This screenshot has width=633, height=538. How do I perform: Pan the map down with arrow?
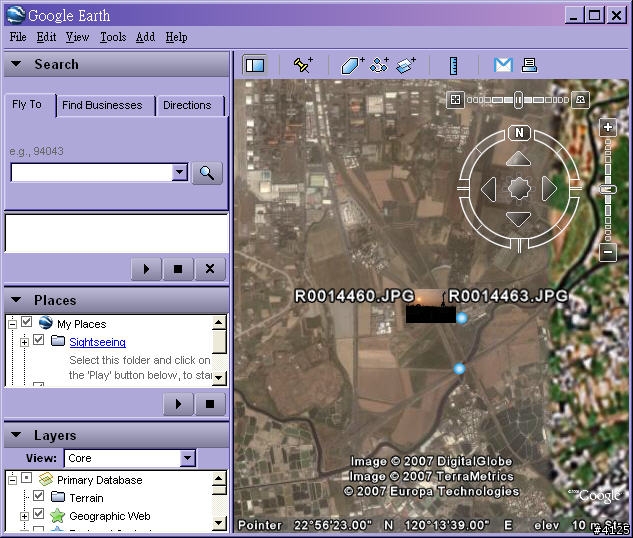click(518, 219)
